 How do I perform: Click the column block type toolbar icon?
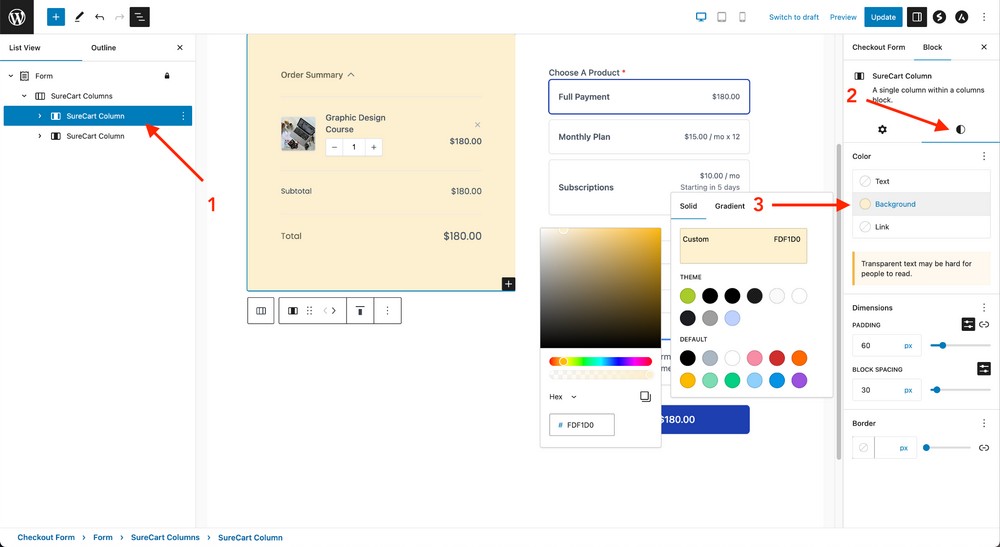[x=293, y=311]
